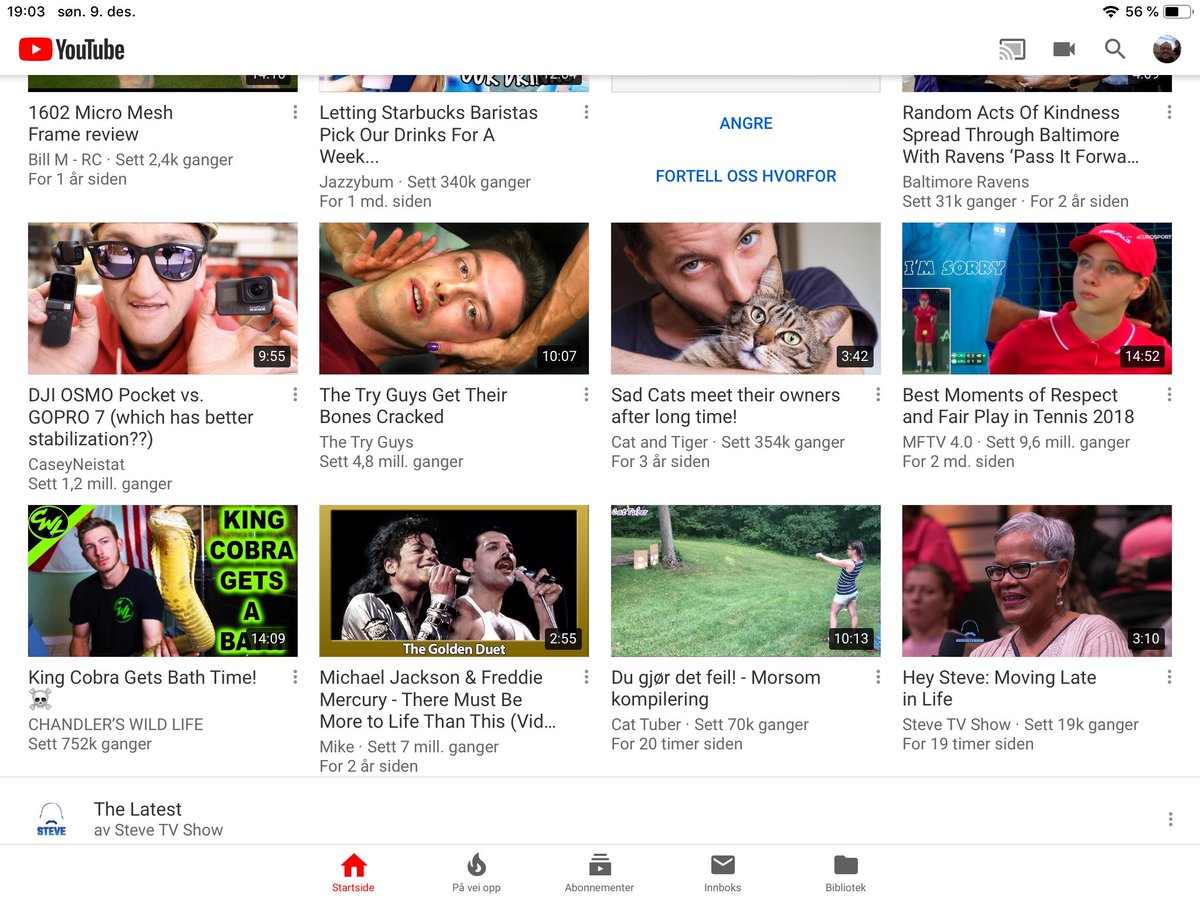Image resolution: width=1200 pixels, height=900 pixels.
Task: Open the title 'Letting Starbucks Baristas Pick Our Drinks'
Action: (428, 135)
